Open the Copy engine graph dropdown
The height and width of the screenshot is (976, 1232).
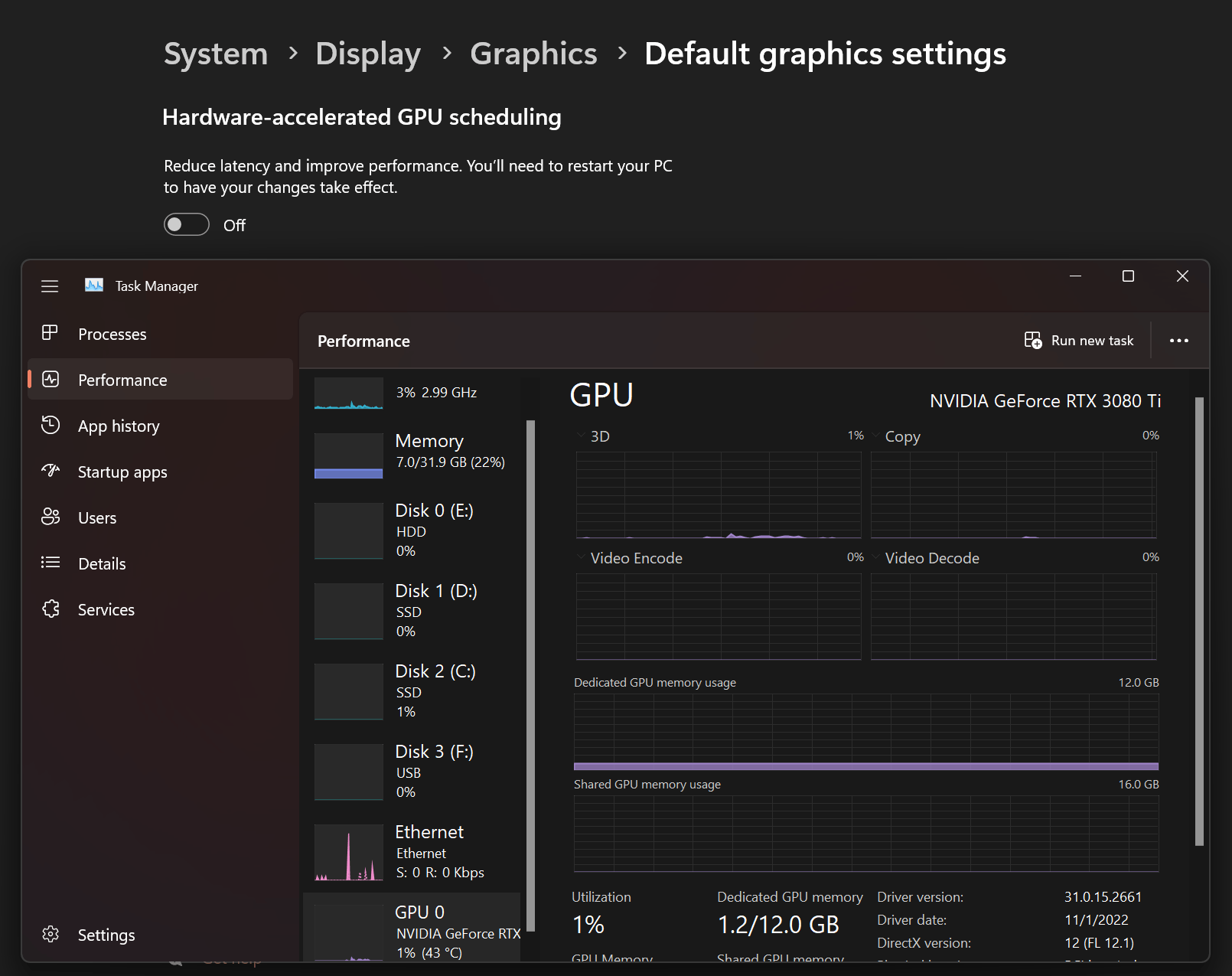876,436
